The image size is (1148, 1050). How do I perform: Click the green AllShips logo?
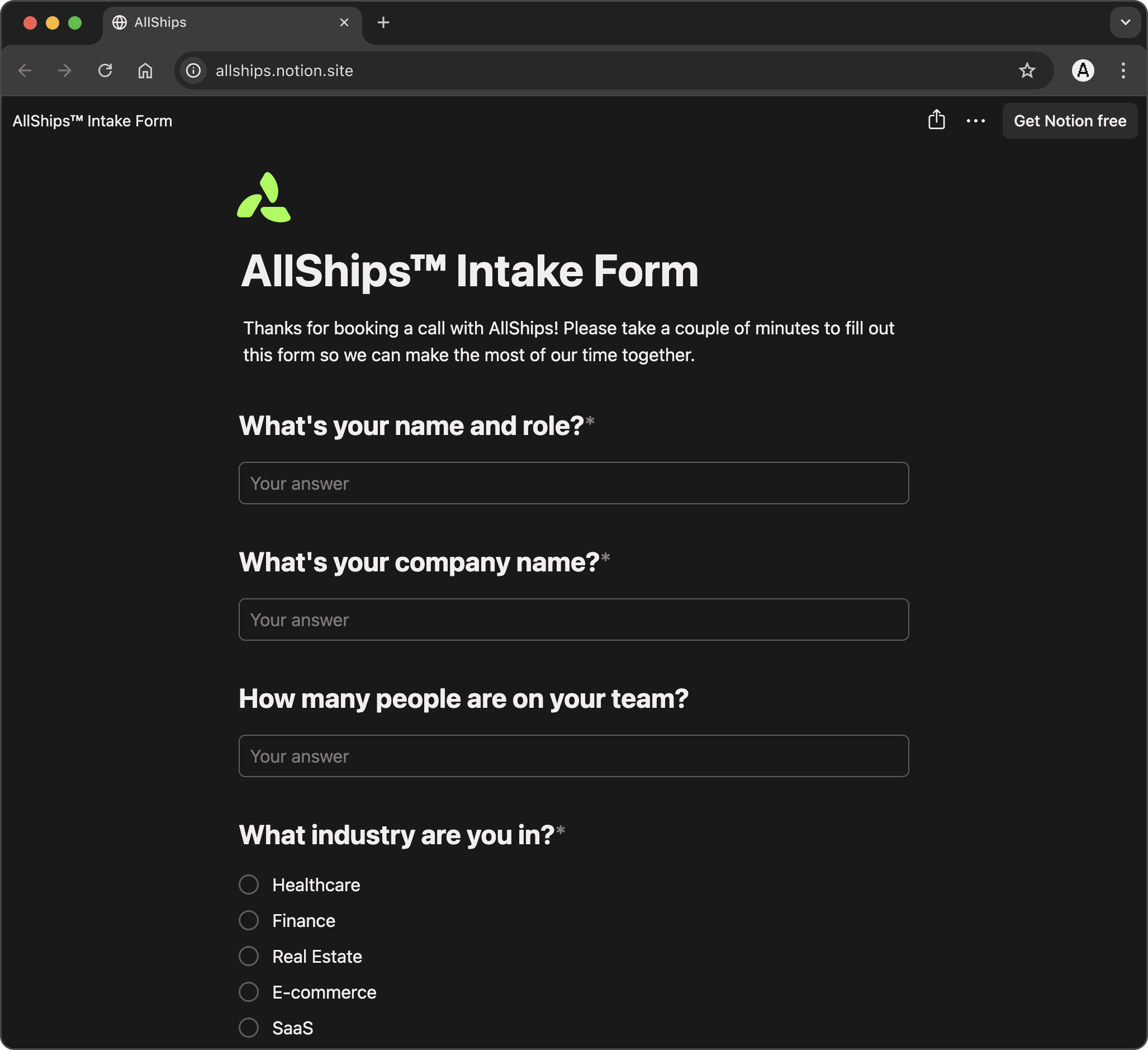point(264,198)
